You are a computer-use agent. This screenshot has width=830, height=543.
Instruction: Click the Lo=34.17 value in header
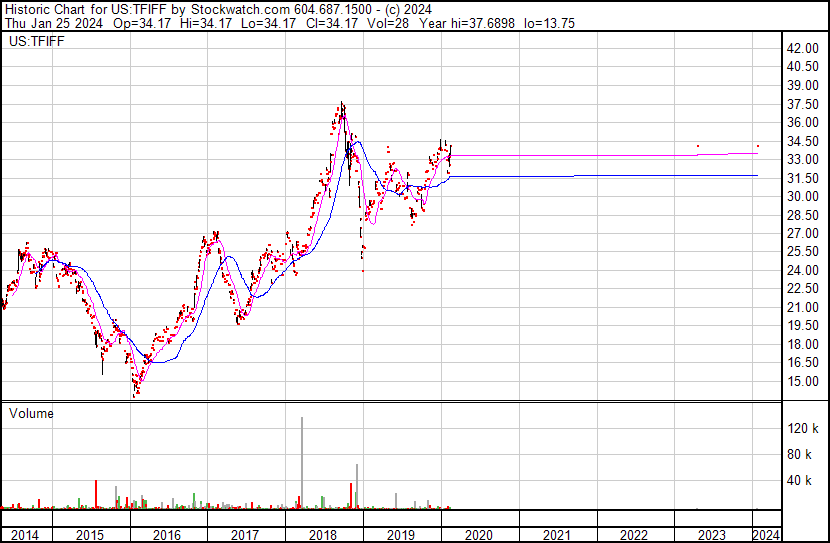tap(268, 23)
